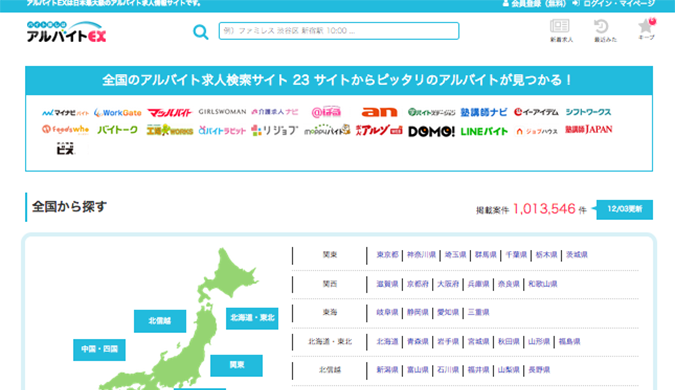Open 宮城県 prefecture link
This screenshot has height=390, width=675.
click(478, 342)
